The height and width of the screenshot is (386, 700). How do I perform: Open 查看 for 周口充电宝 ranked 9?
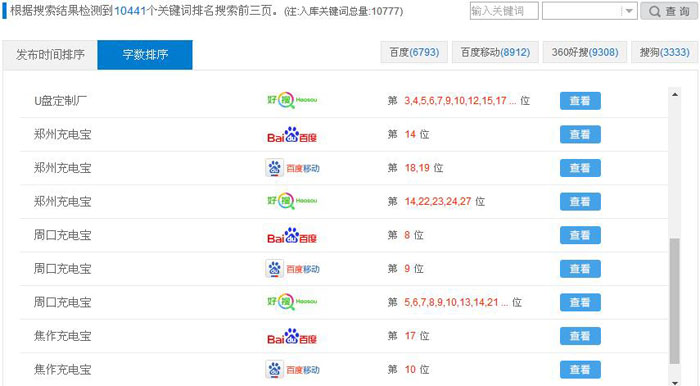point(580,269)
